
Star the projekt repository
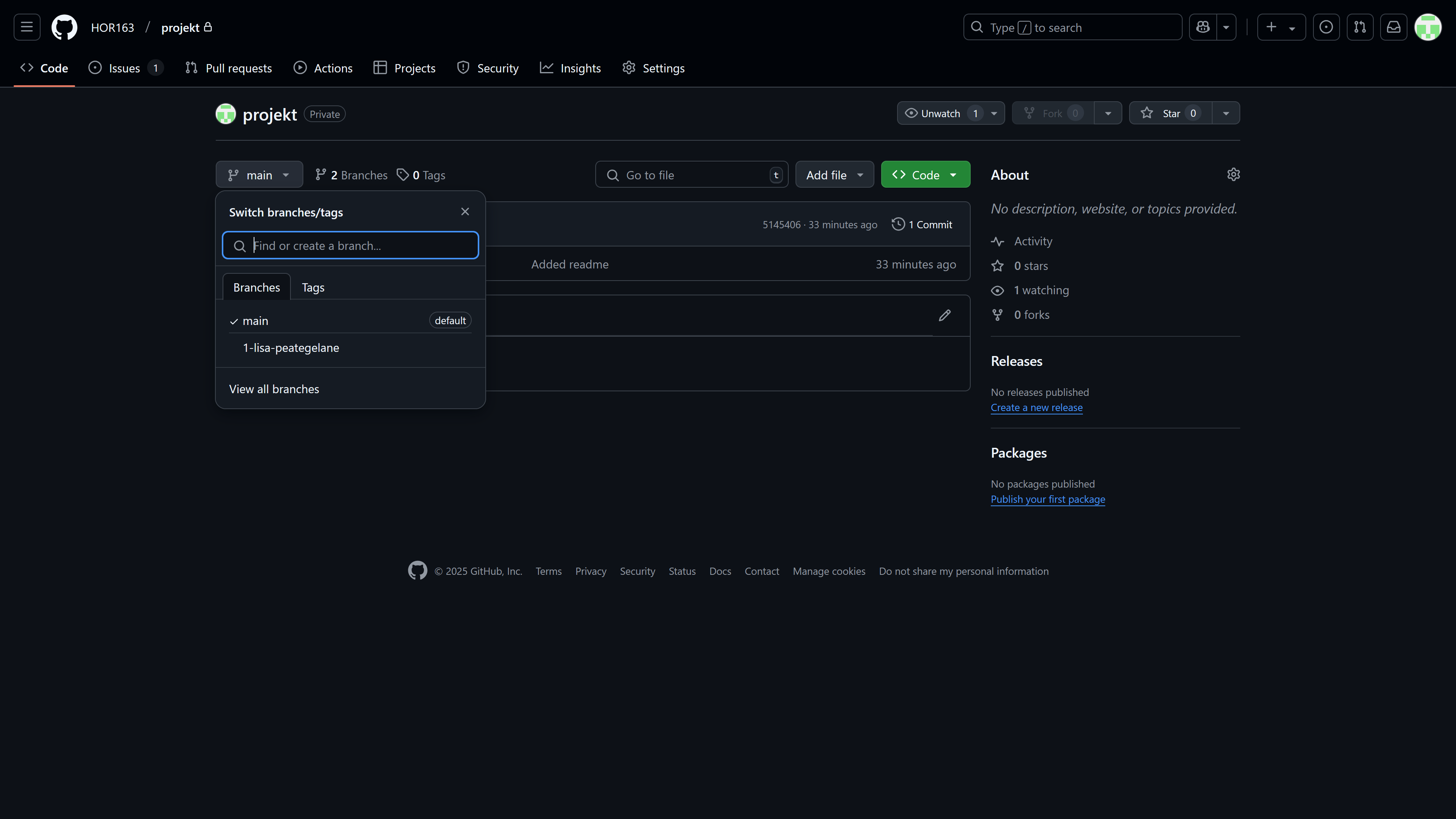tap(1170, 113)
